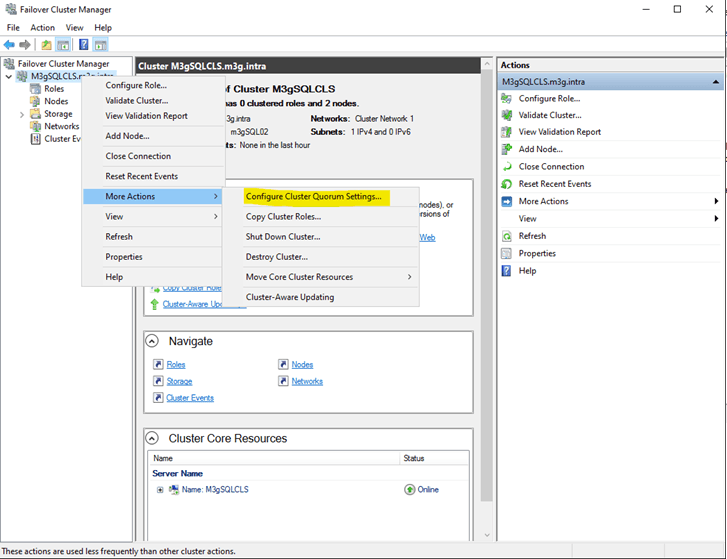Viewport: 727px width, 559px height.
Task: Select Refresh in the context menu
Action: (x=153, y=236)
